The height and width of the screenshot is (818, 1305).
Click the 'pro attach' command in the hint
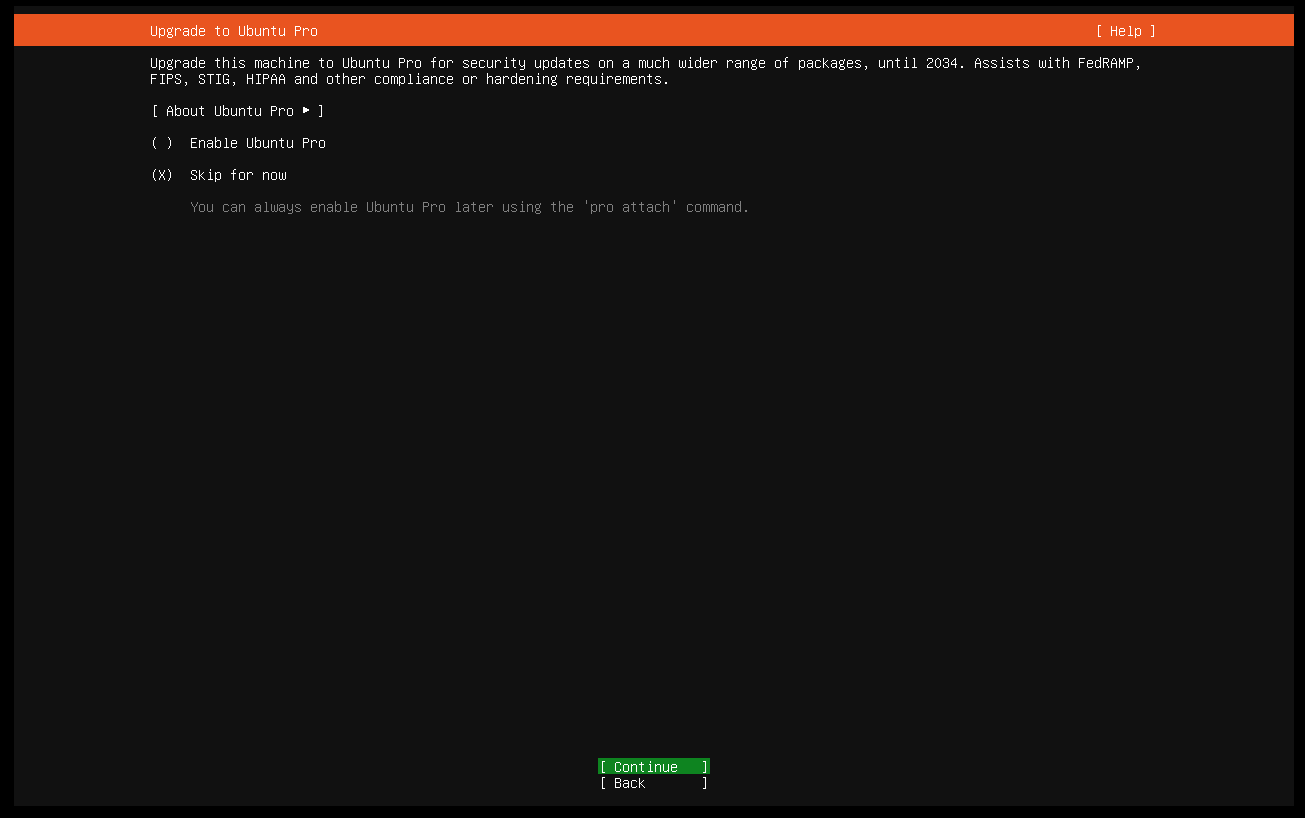pos(630,207)
